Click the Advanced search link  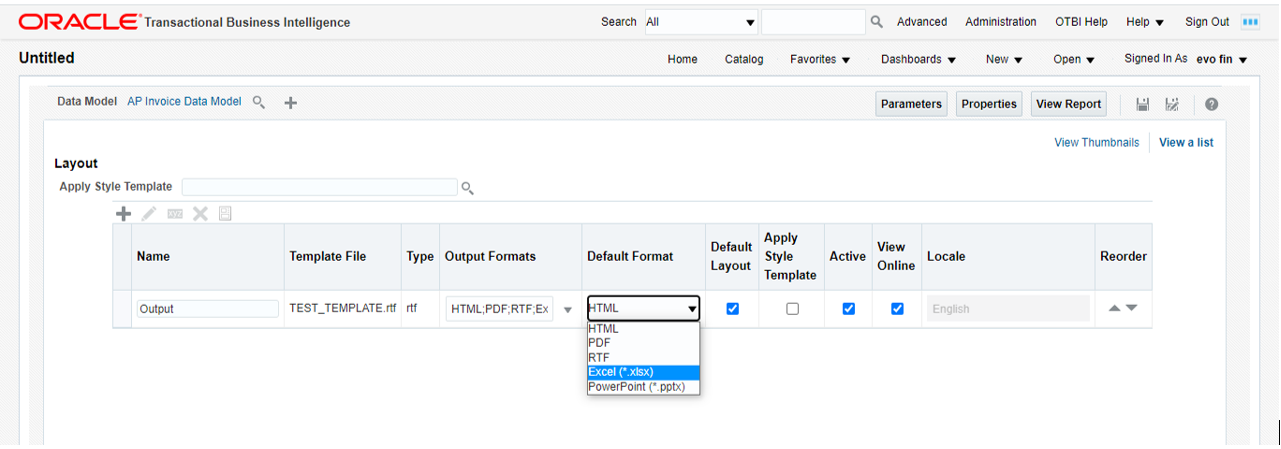922,22
